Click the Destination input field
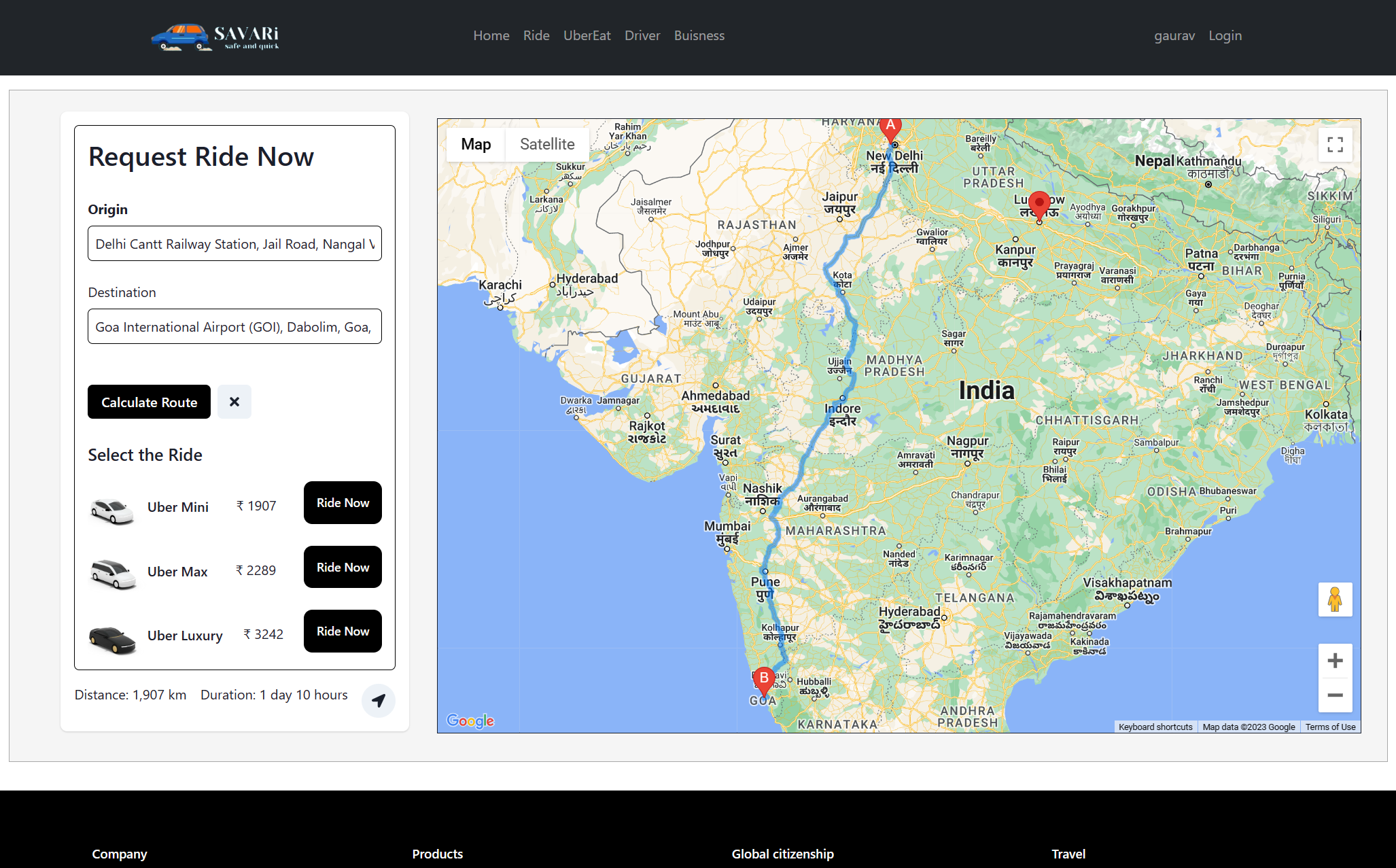Image resolution: width=1396 pixels, height=868 pixels. pos(234,327)
